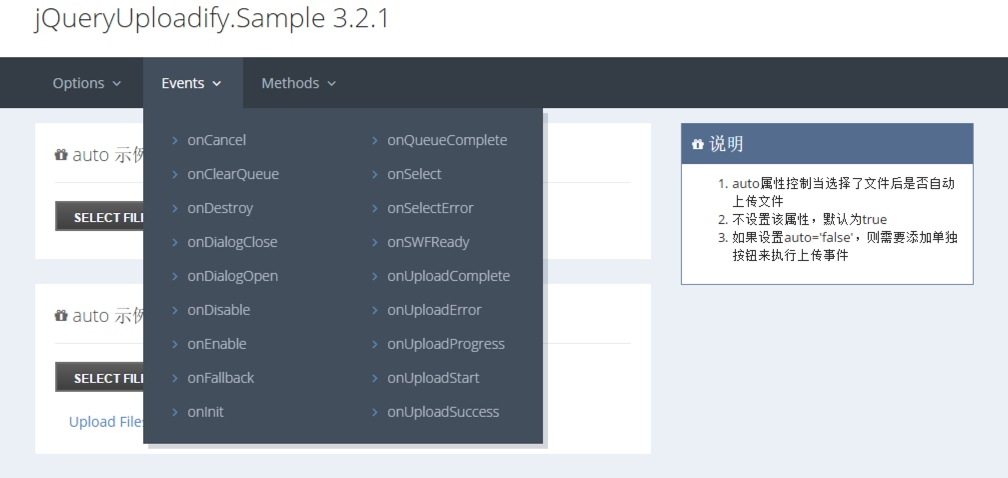Open the onDialogOpen event page

click(x=233, y=276)
